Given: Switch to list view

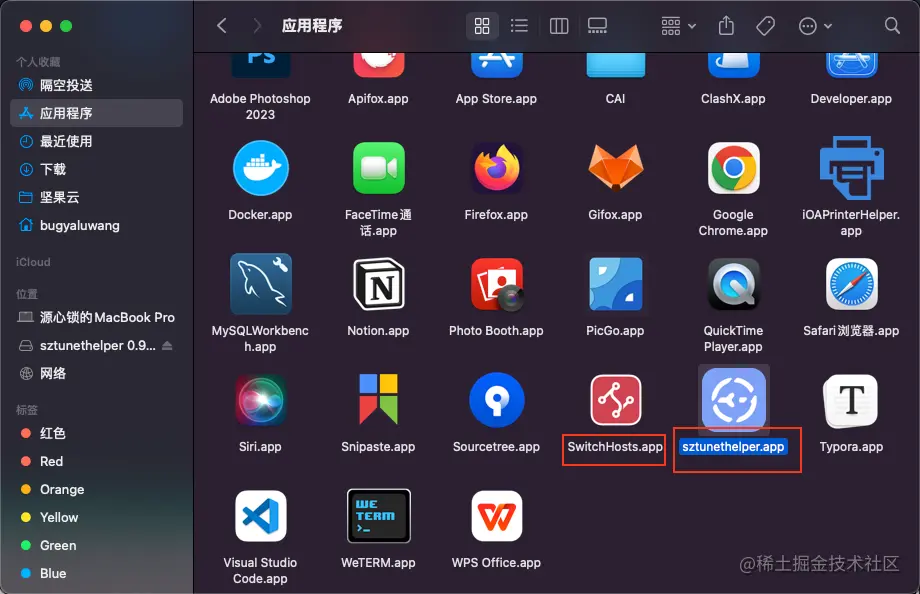Looking at the screenshot, I should pyautogui.click(x=519, y=26).
